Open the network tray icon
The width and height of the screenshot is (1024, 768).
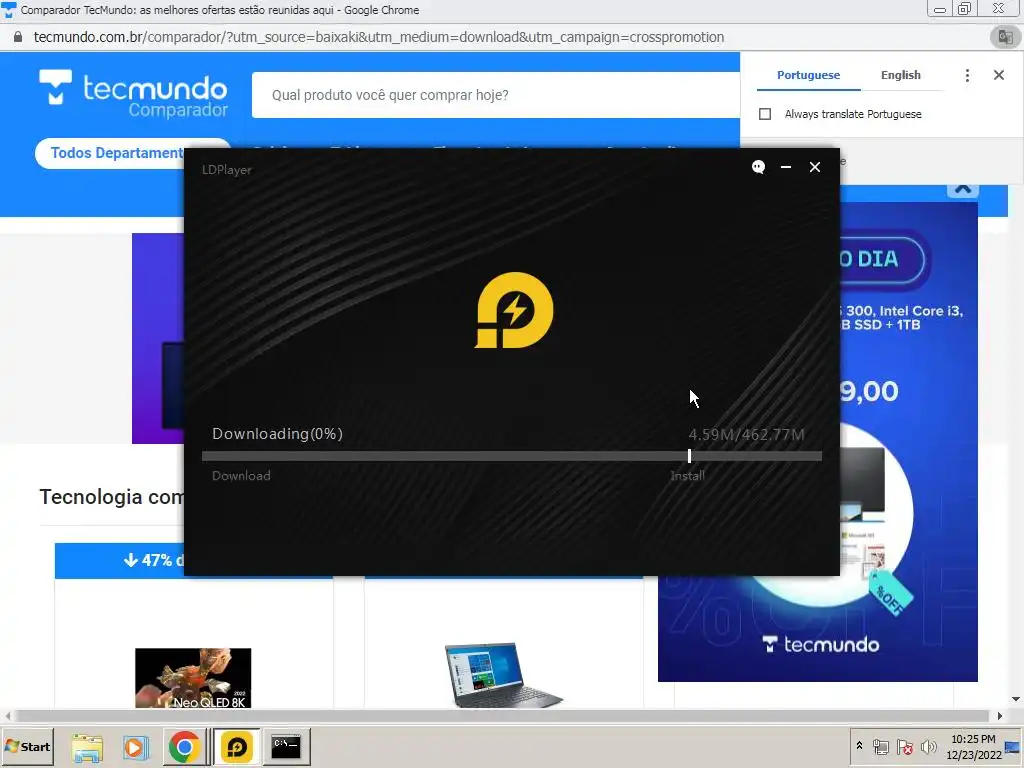[x=880, y=746]
